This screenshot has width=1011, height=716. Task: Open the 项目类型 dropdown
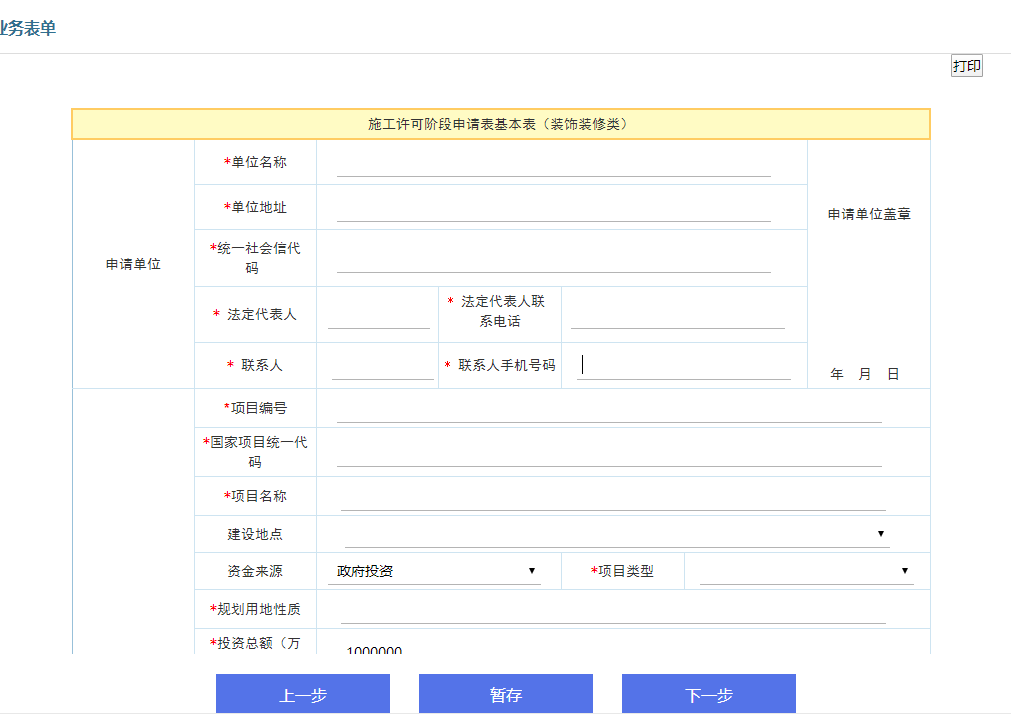point(807,572)
